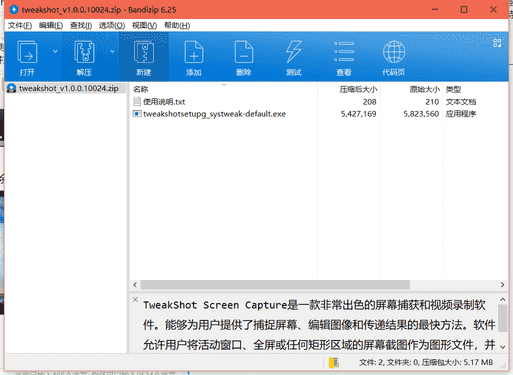
Task: Open the 选项(O) menu
Action: [x=112, y=25]
